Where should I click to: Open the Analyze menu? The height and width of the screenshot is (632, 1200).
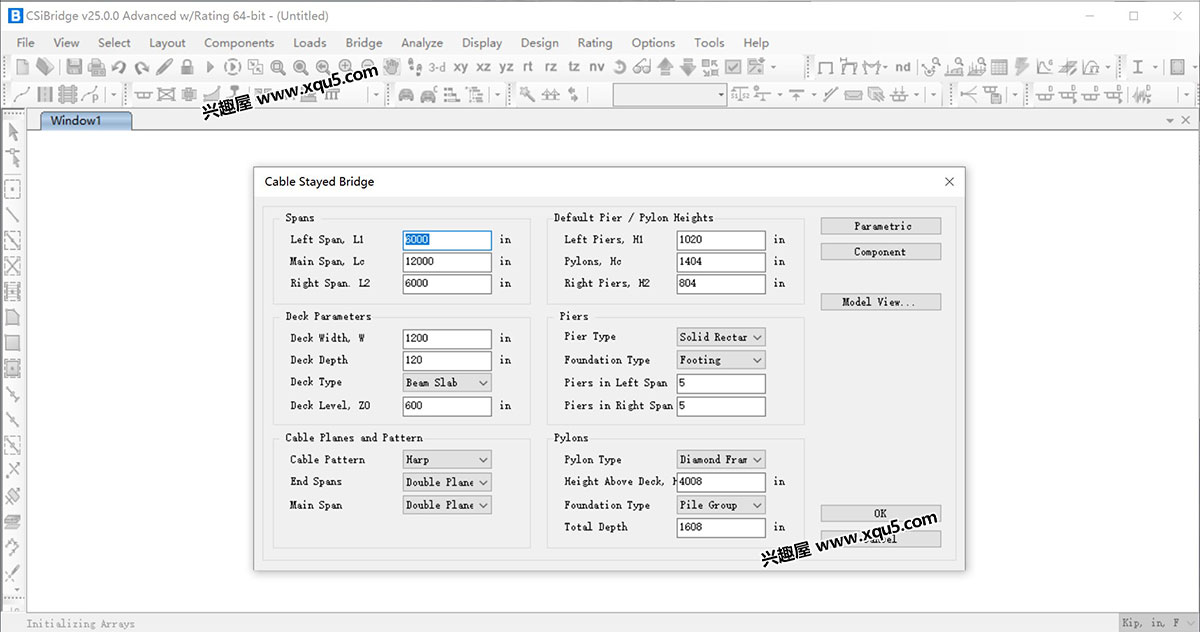(x=422, y=42)
